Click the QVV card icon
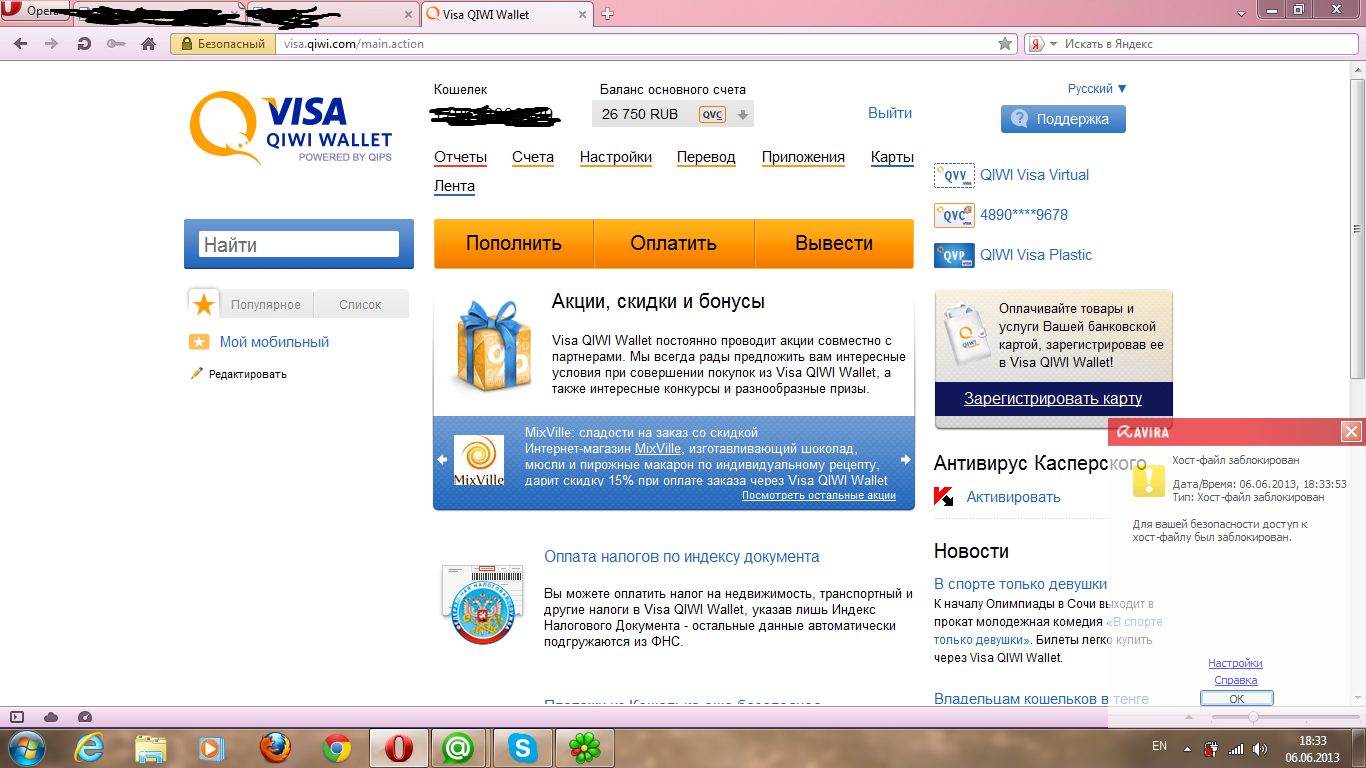The height and width of the screenshot is (768, 1366). [954, 176]
